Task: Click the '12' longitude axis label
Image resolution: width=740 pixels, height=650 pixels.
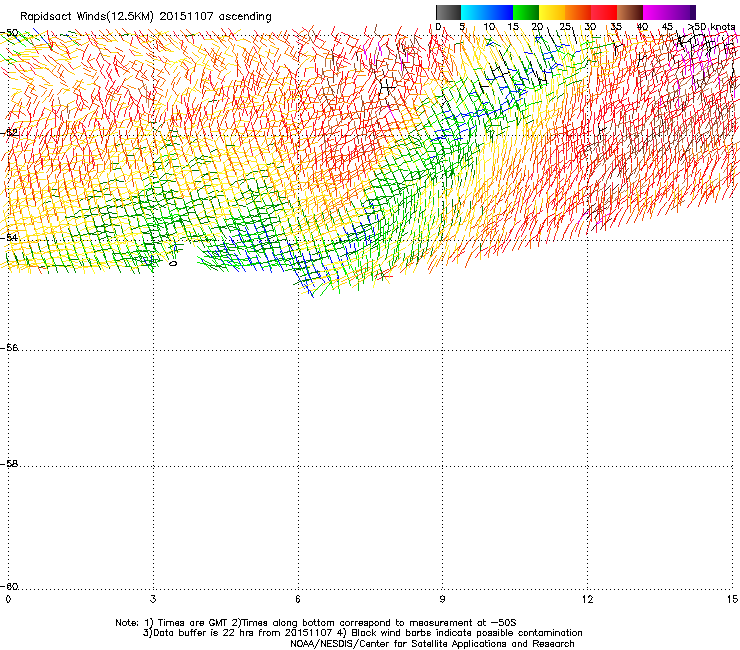Action: click(588, 599)
